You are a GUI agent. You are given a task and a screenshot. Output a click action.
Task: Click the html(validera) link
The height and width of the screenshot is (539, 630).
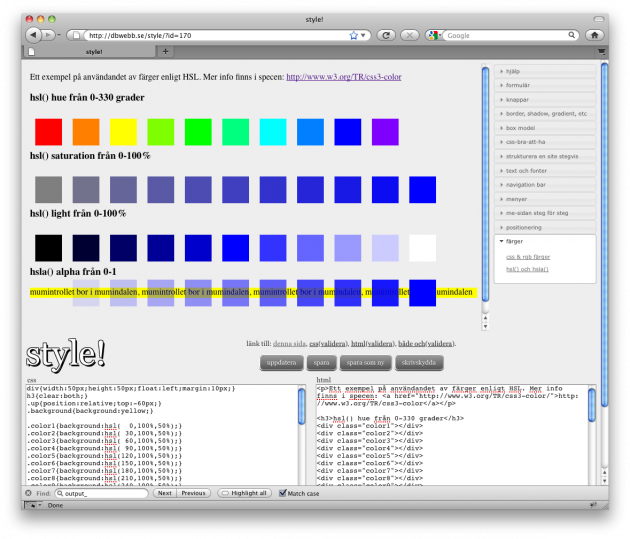(x=374, y=343)
